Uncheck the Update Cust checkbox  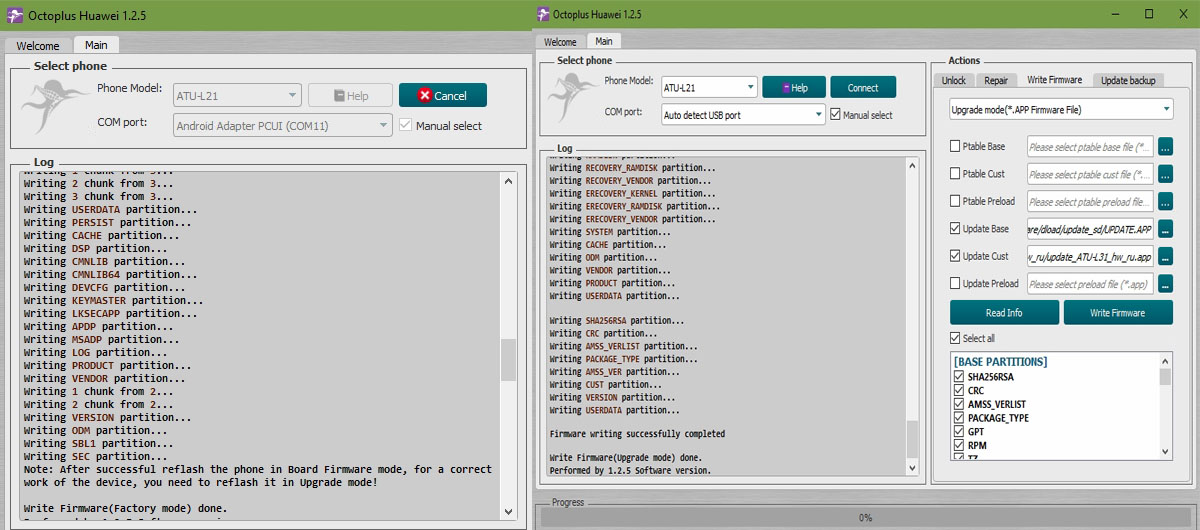coord(955,256)
